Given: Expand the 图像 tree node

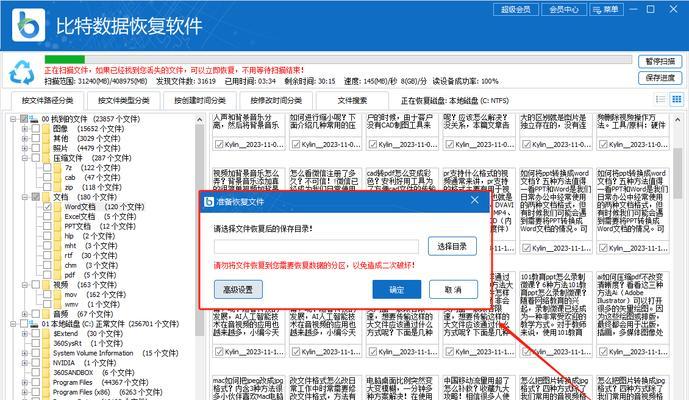Looking at the screenshot, I should [25, 129].
